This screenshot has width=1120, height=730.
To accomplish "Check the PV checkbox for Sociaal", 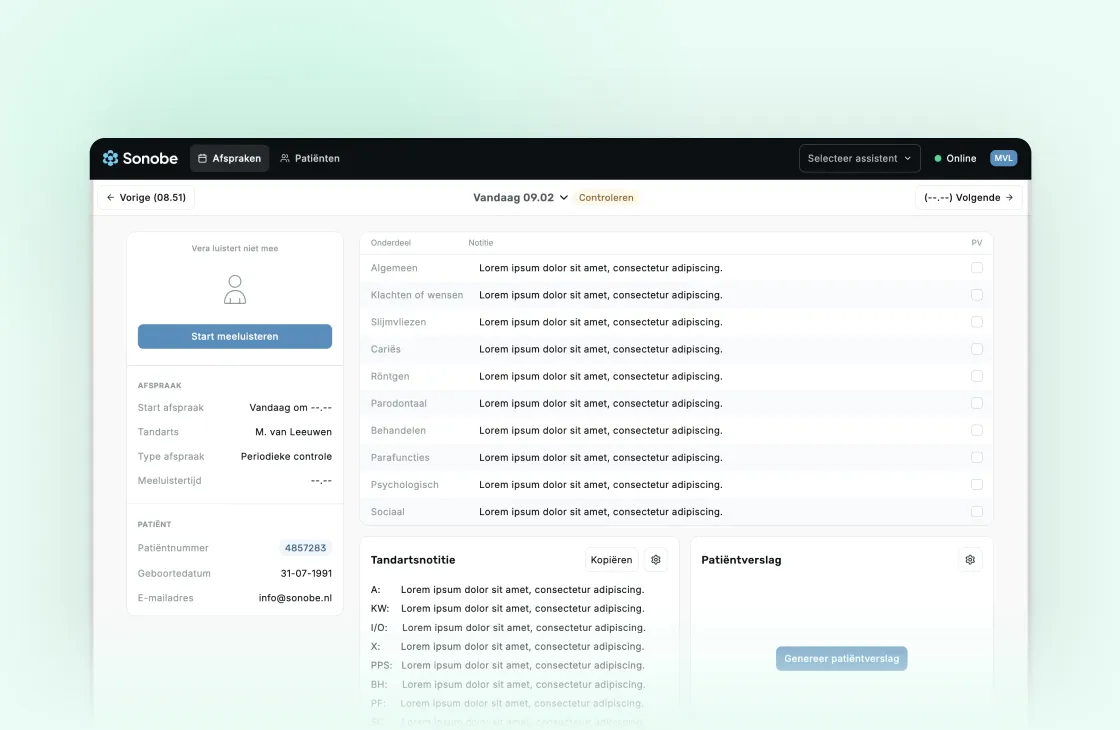I will tap(977, 511).
